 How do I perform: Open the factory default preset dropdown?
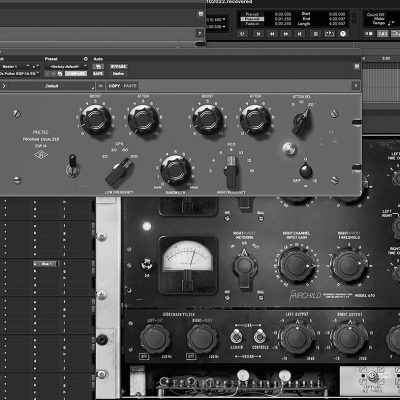(66, 67)
